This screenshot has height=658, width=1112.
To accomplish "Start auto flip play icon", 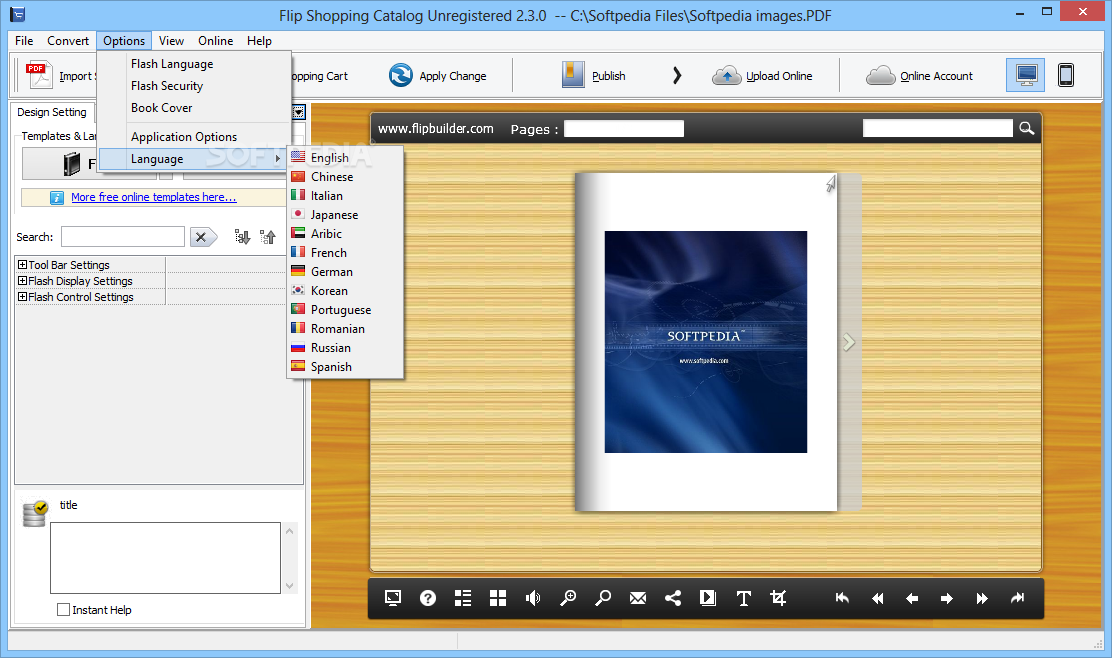I will click(708, 598).
